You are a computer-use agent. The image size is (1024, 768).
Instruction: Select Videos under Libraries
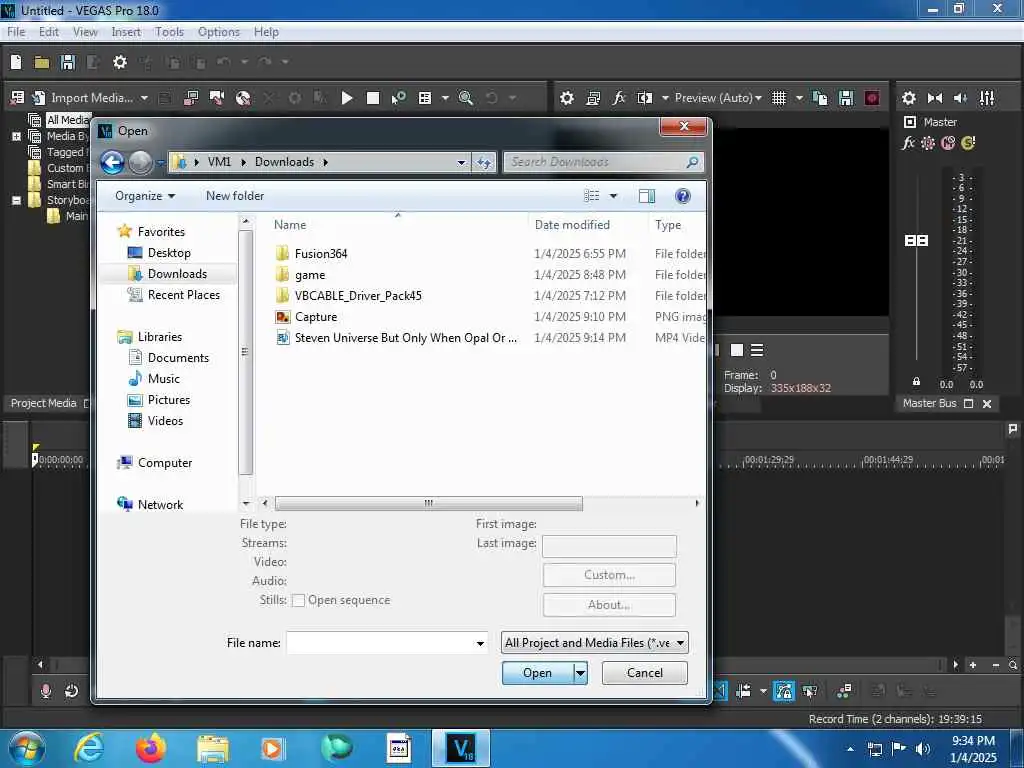pos(165,421)
